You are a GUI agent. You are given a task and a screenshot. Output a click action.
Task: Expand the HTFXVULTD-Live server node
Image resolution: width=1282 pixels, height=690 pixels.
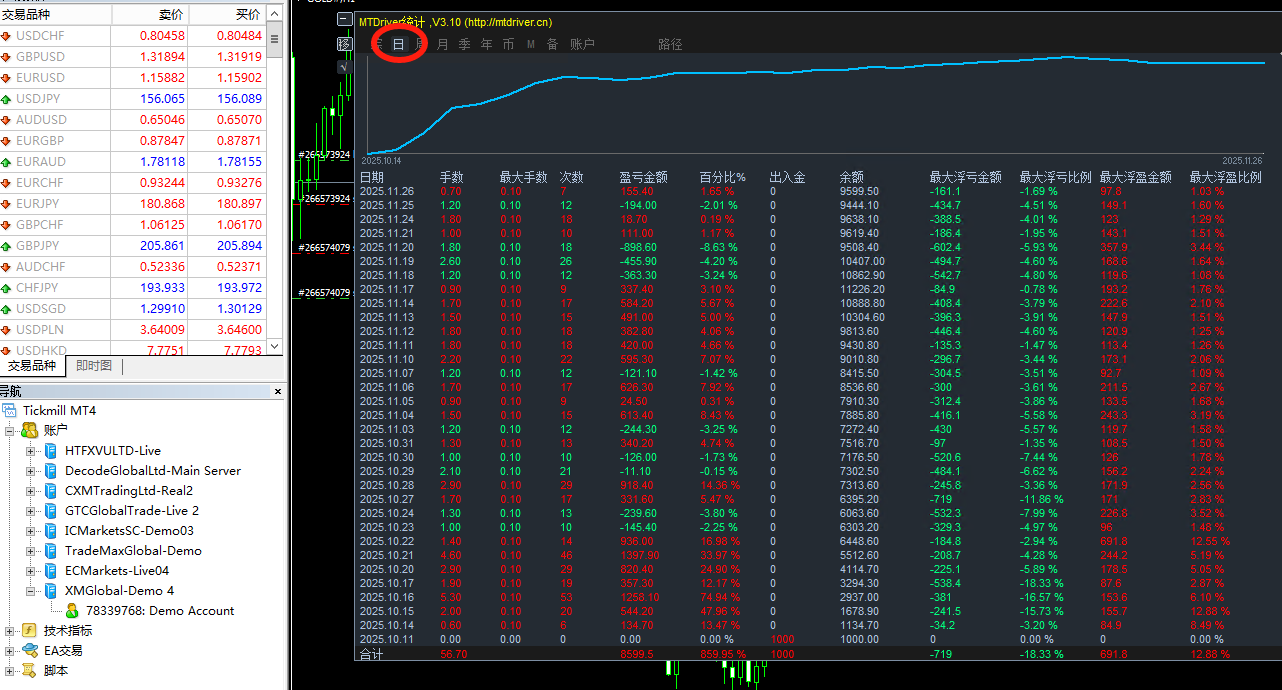tap(30, 451)
